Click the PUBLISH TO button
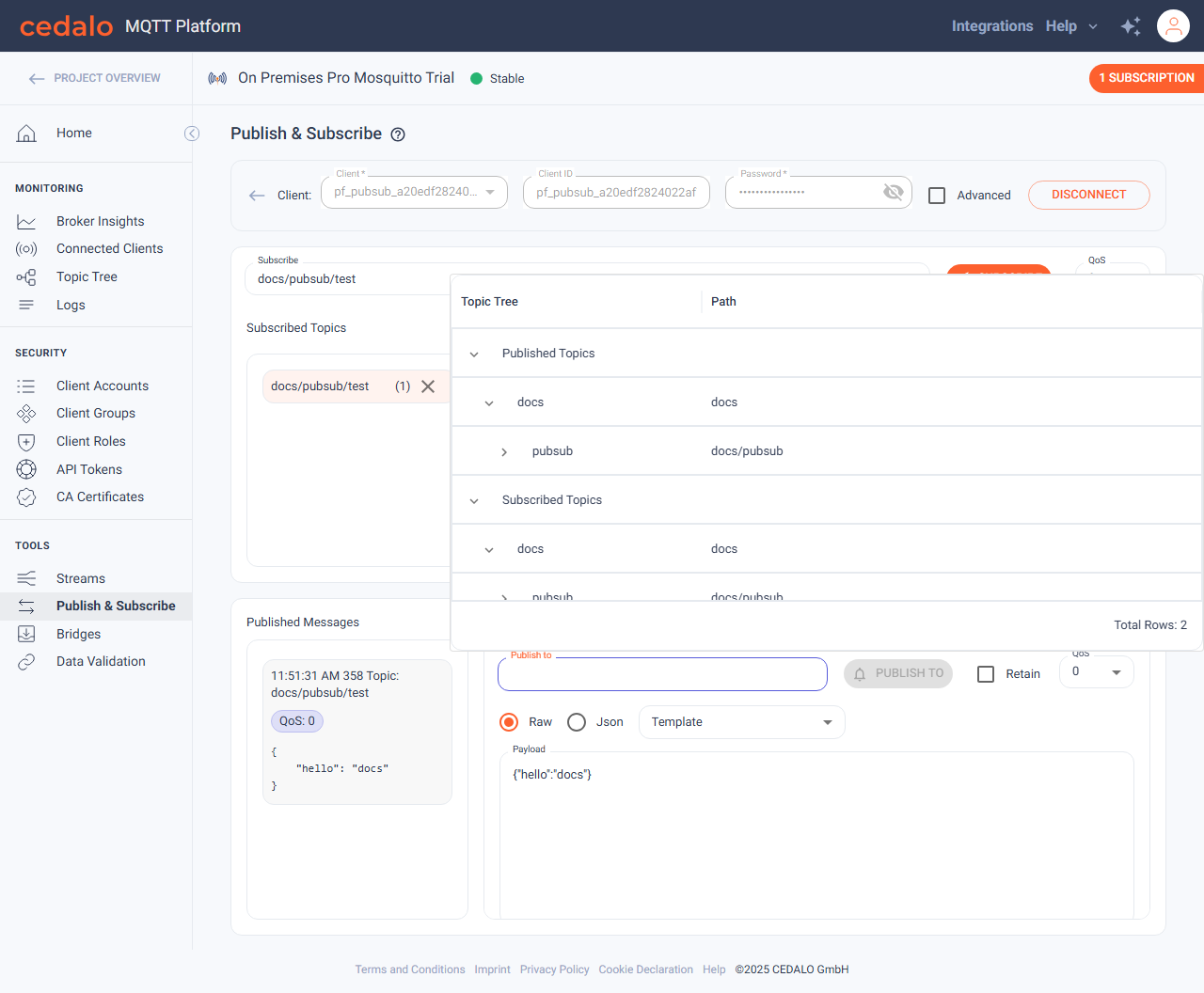The width and height of the screenshot is (1204, 993). [898, 673]
